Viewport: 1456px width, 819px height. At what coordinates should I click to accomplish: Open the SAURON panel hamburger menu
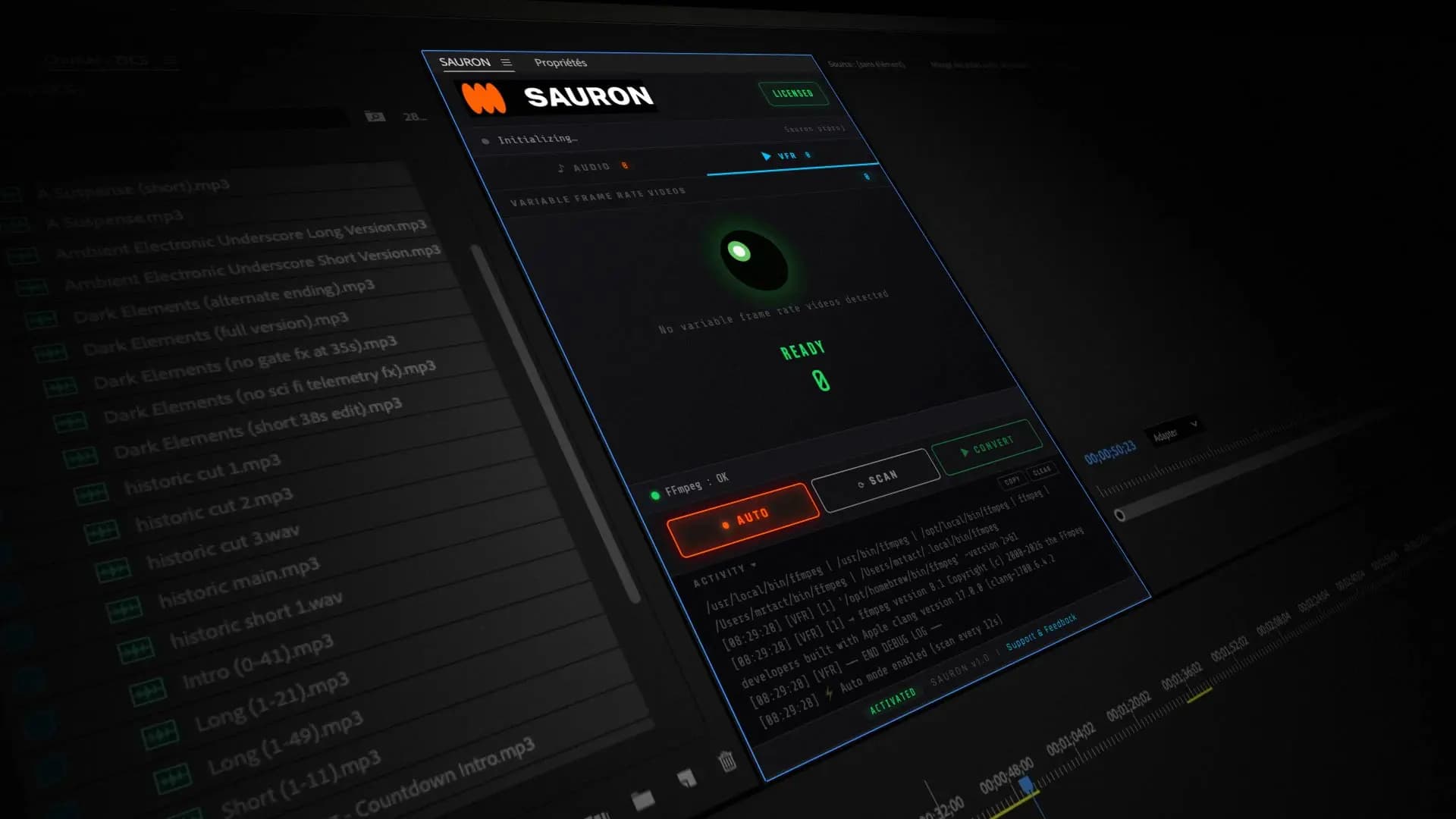coord(506,63)
